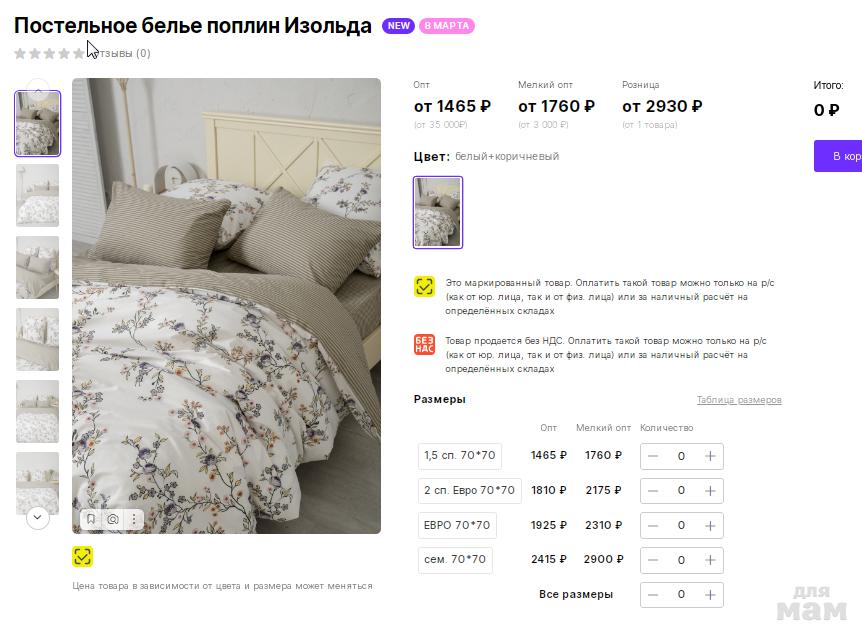This screenshot has height=635, width=862.
Task: Select size option 1,5 сп. 70*70
Action: [x=460, y=456]
